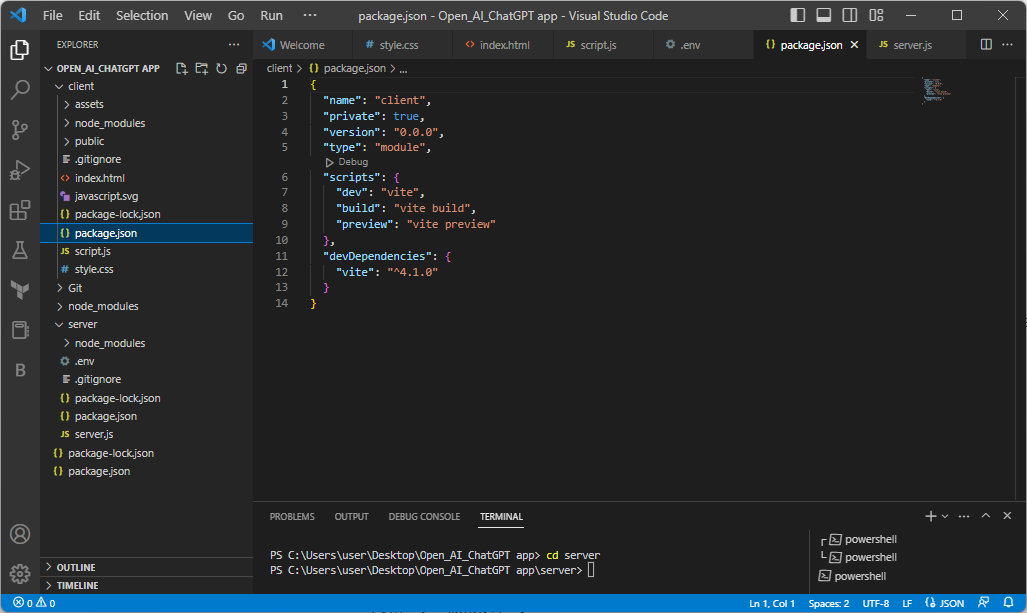Click Ln 1, Col 1 in status bar
The width and height of the screenshot is (1027, 613).
(x=772, y=603)
